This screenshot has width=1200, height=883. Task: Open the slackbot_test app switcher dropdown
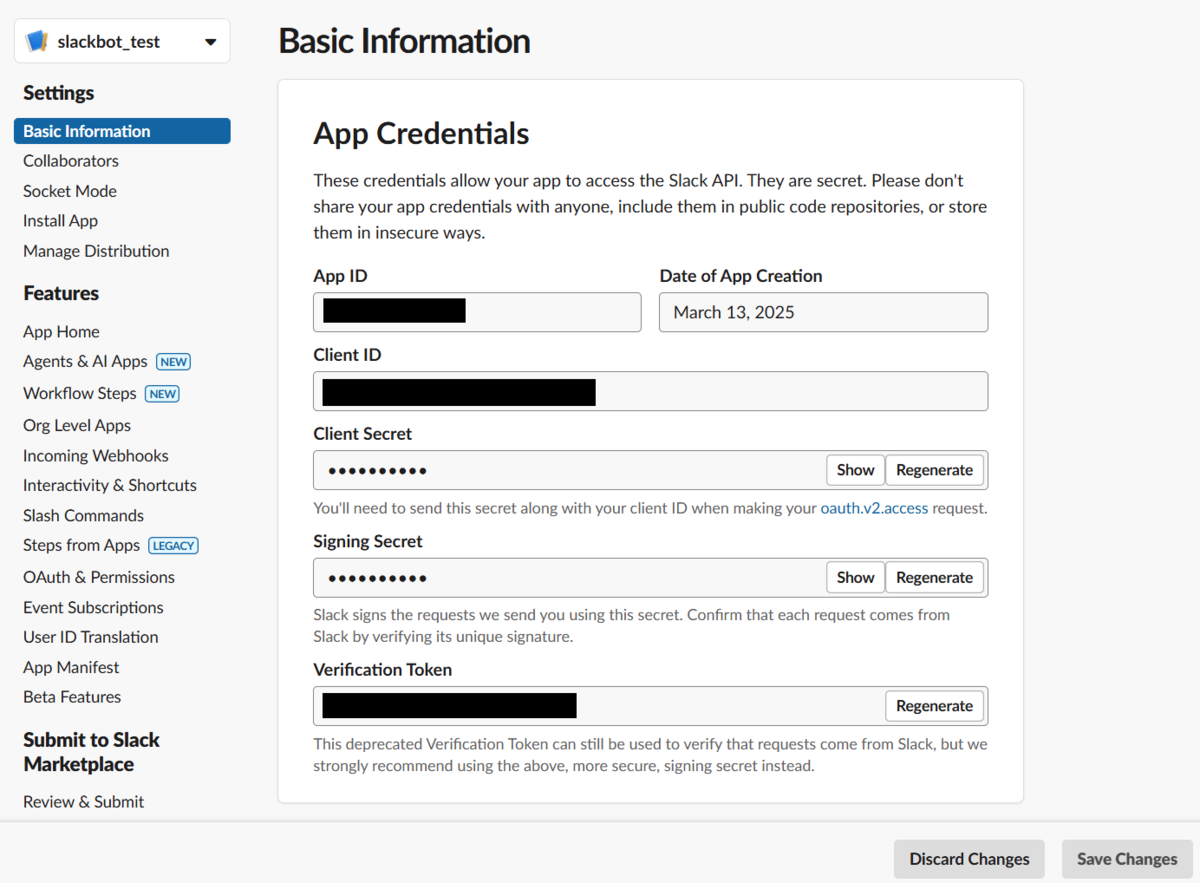coord(122,42)
